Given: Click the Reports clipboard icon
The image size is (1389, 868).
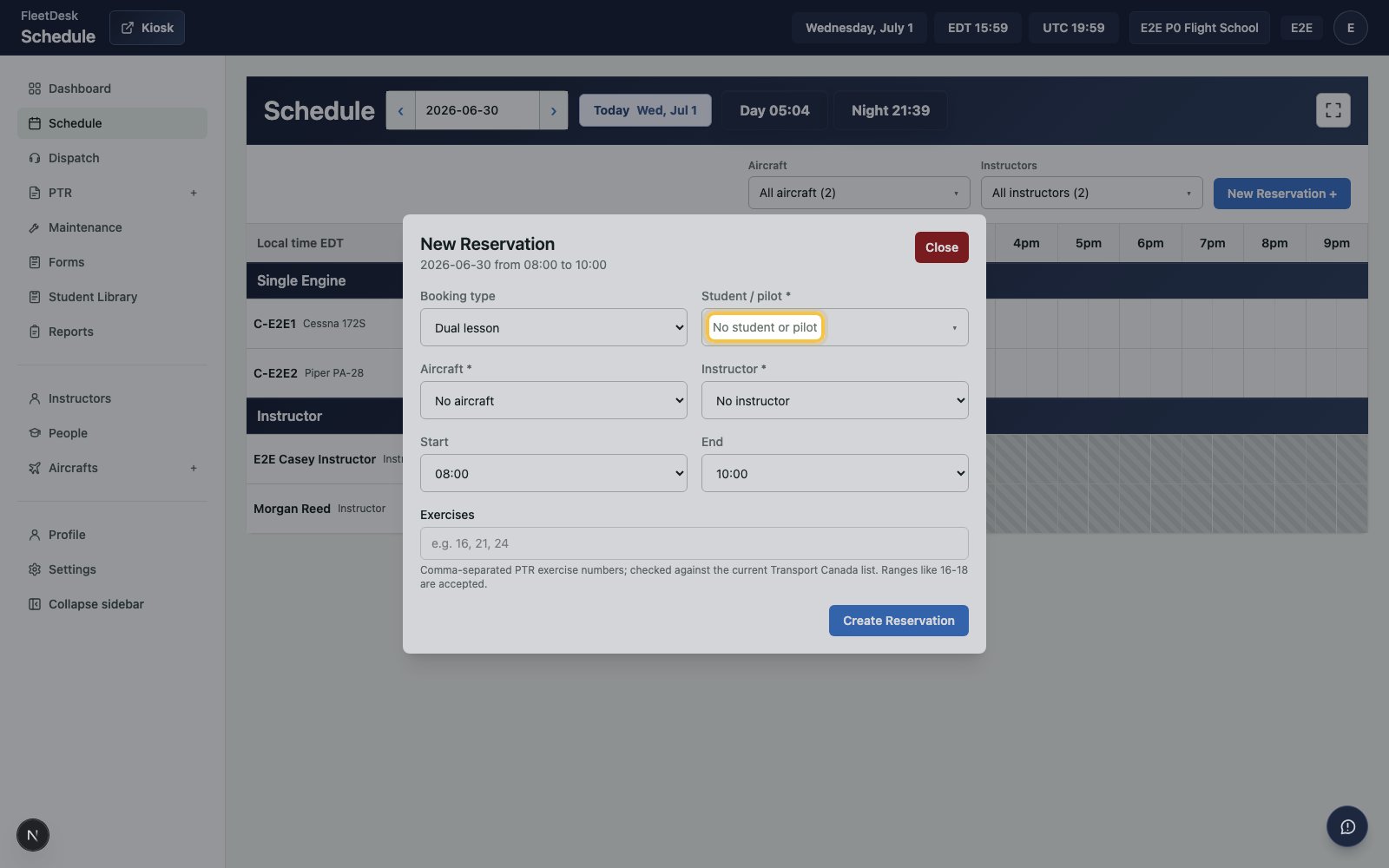Looking at the screenshot, I should coord(35,332).
